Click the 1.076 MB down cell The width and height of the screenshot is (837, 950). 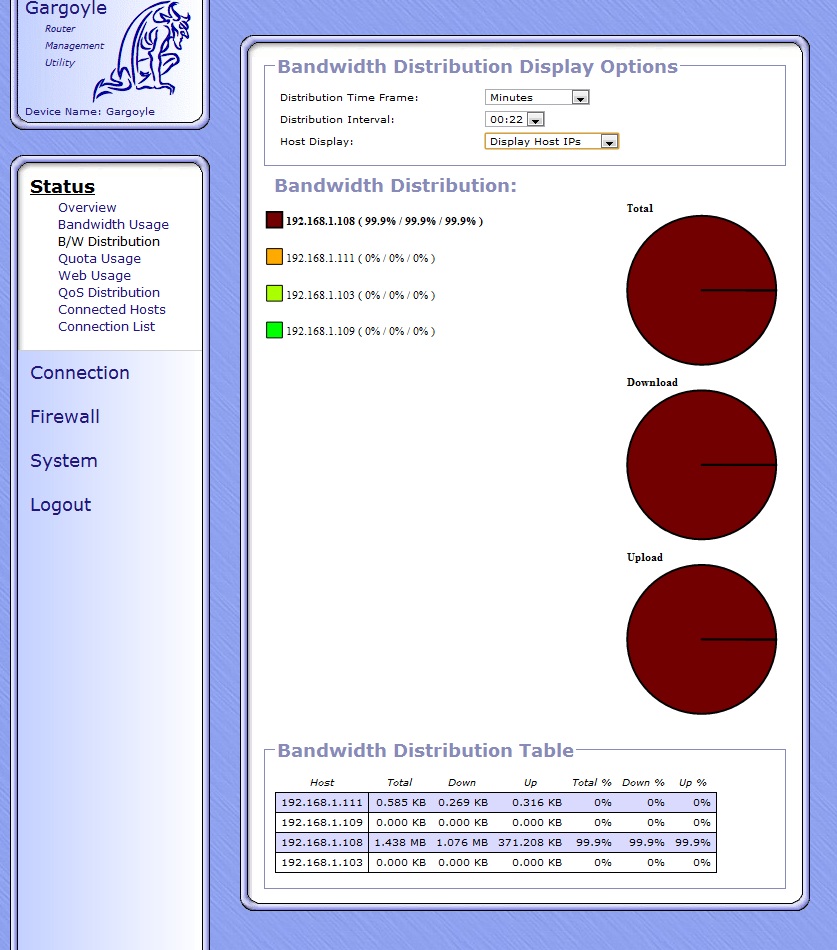(462, 843)
